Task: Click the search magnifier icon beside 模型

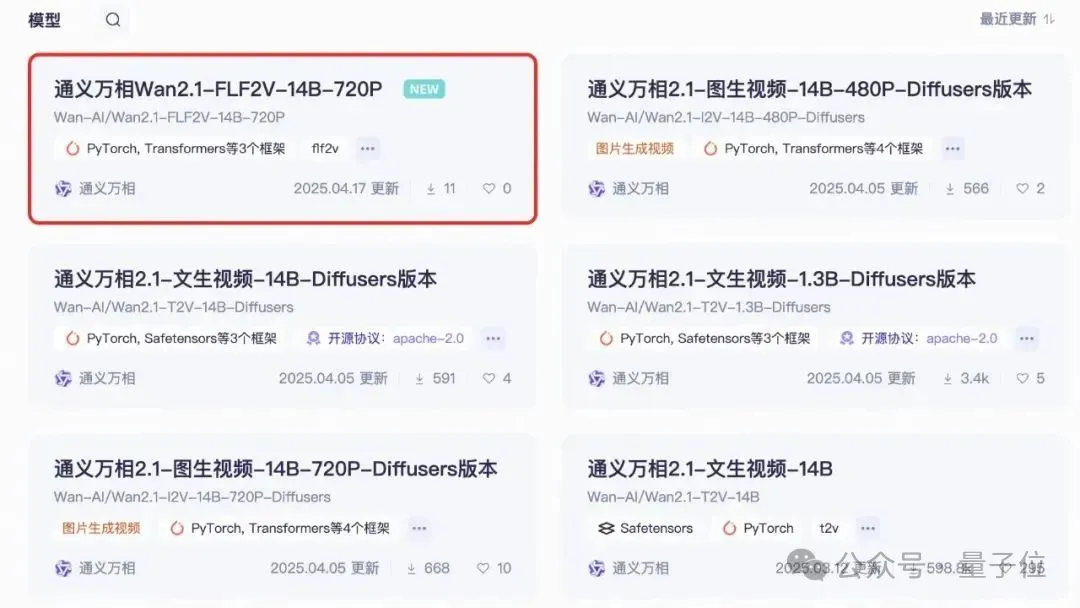Action: 113,19
